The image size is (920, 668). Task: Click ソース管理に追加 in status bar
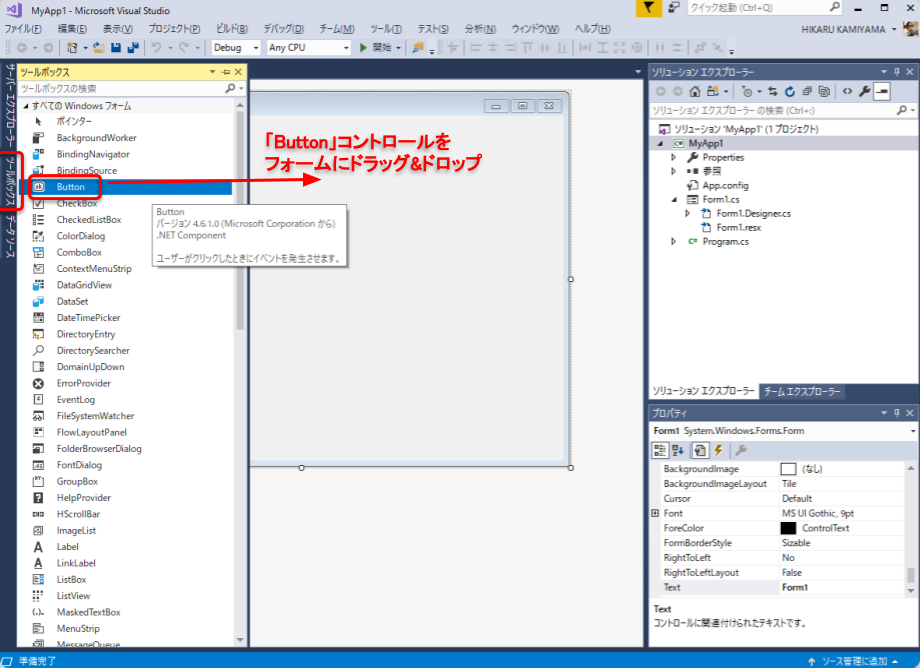tap(854, 661)
